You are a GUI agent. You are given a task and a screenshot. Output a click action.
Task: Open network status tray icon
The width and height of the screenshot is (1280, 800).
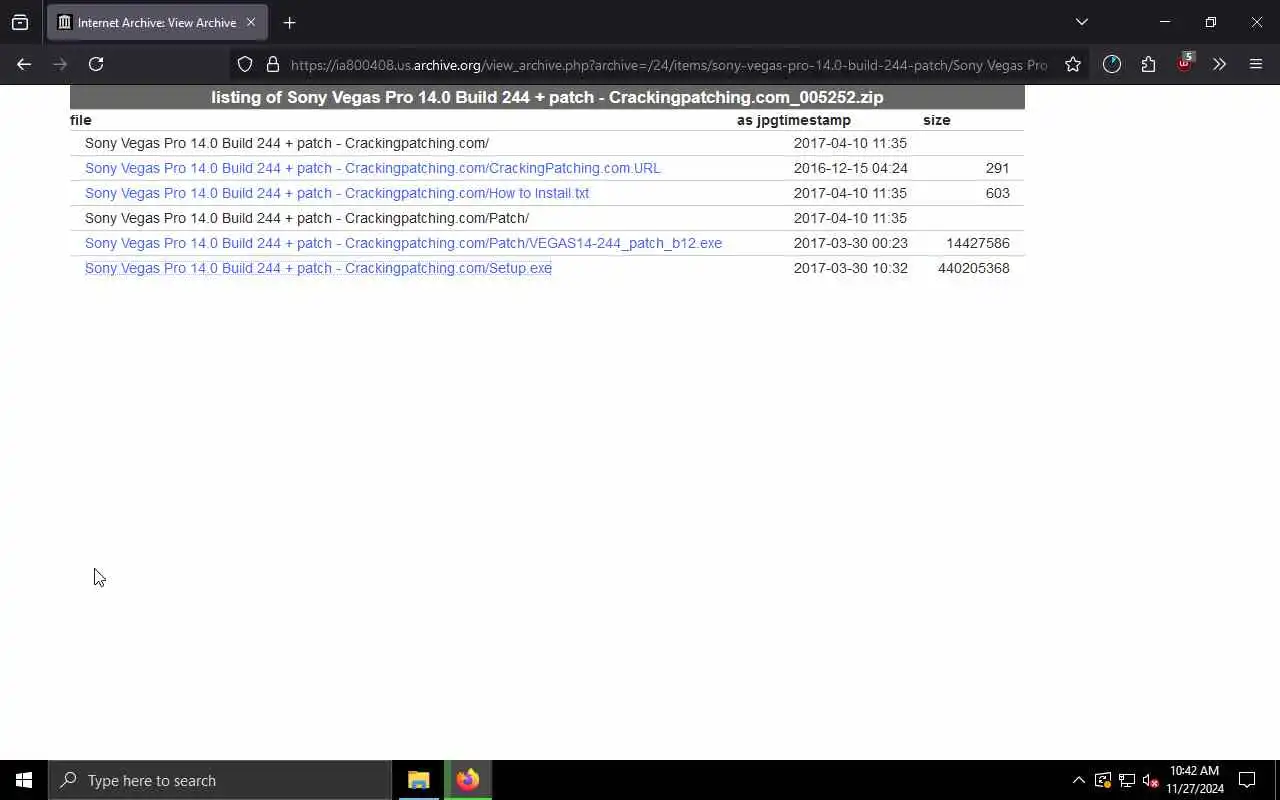click(x=1127, y=780)
